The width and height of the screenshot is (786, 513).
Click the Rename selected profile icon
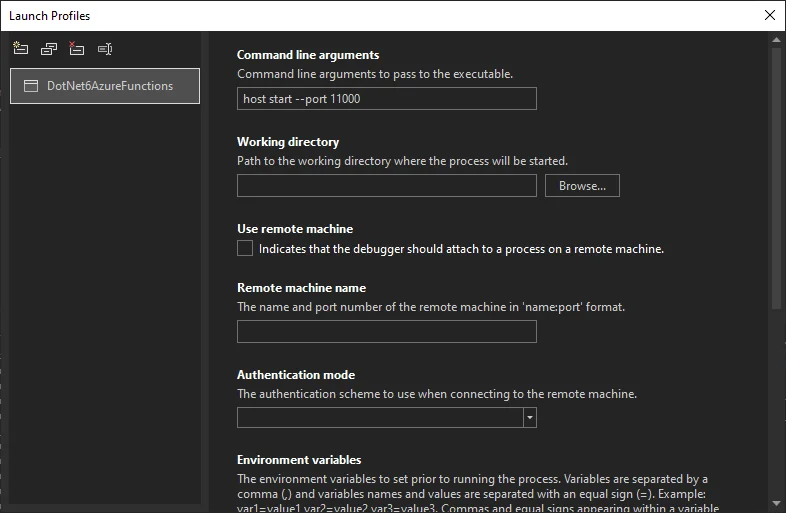pyautogui.click(x=105, y=48)
